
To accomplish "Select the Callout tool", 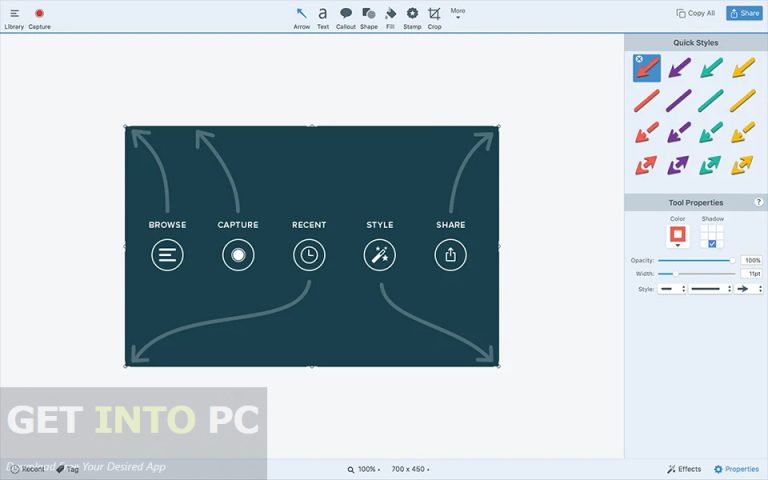I will [x=346, y=19].
